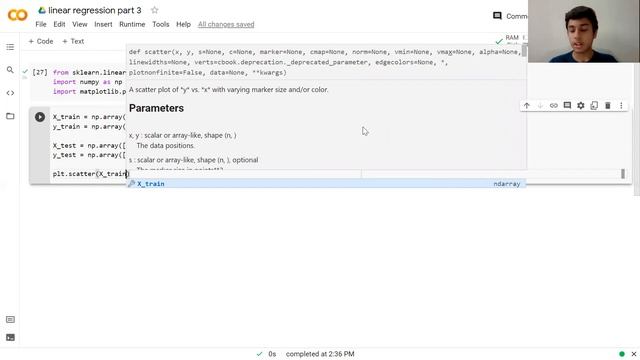Open the Help menu
640x360 pixels.
pos(183,24)
